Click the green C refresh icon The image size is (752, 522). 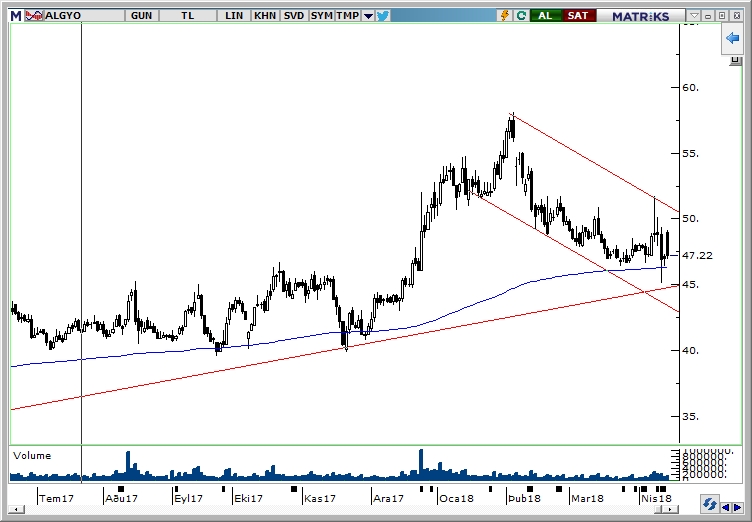pyautogui.click(x=521, y=16)
